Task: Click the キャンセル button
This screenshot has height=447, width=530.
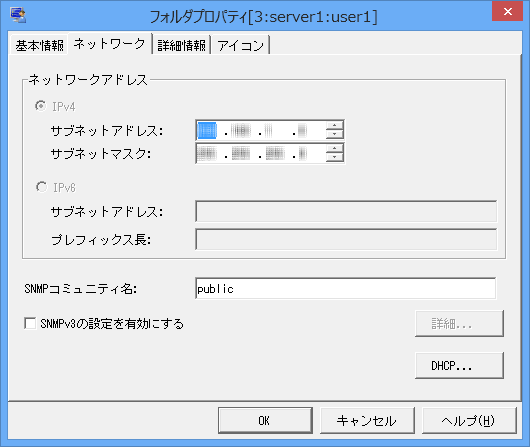Action: [367, 420]
